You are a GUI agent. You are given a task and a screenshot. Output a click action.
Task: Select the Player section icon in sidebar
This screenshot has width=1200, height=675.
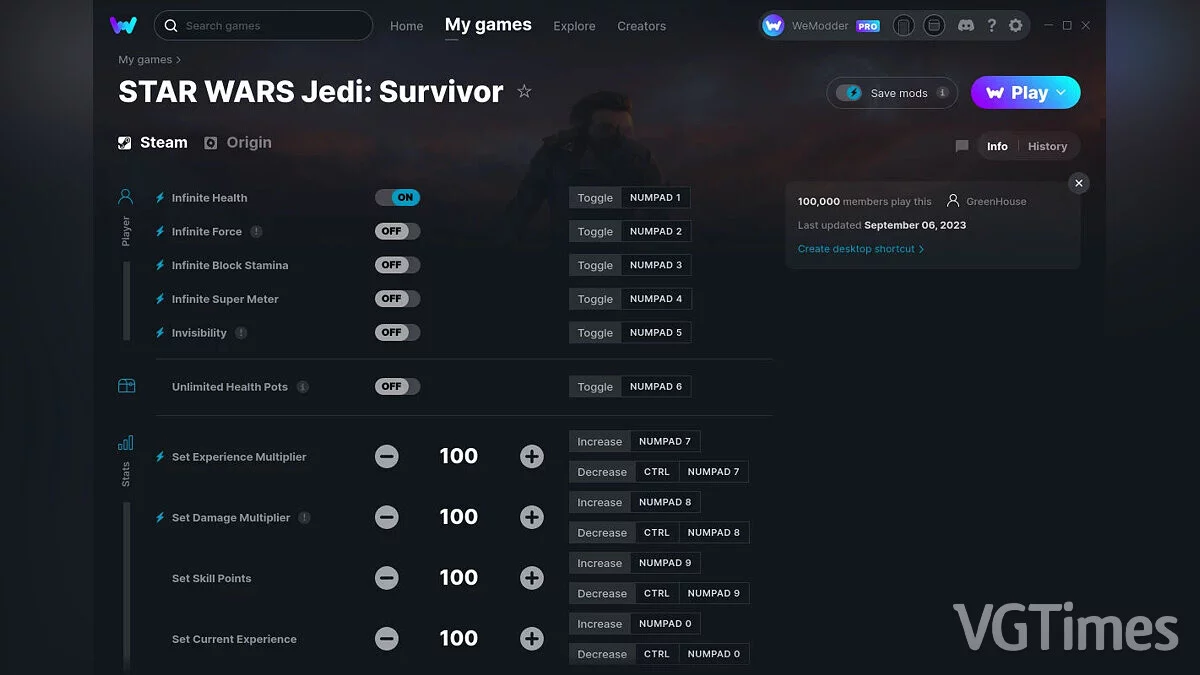click(125, 196)
